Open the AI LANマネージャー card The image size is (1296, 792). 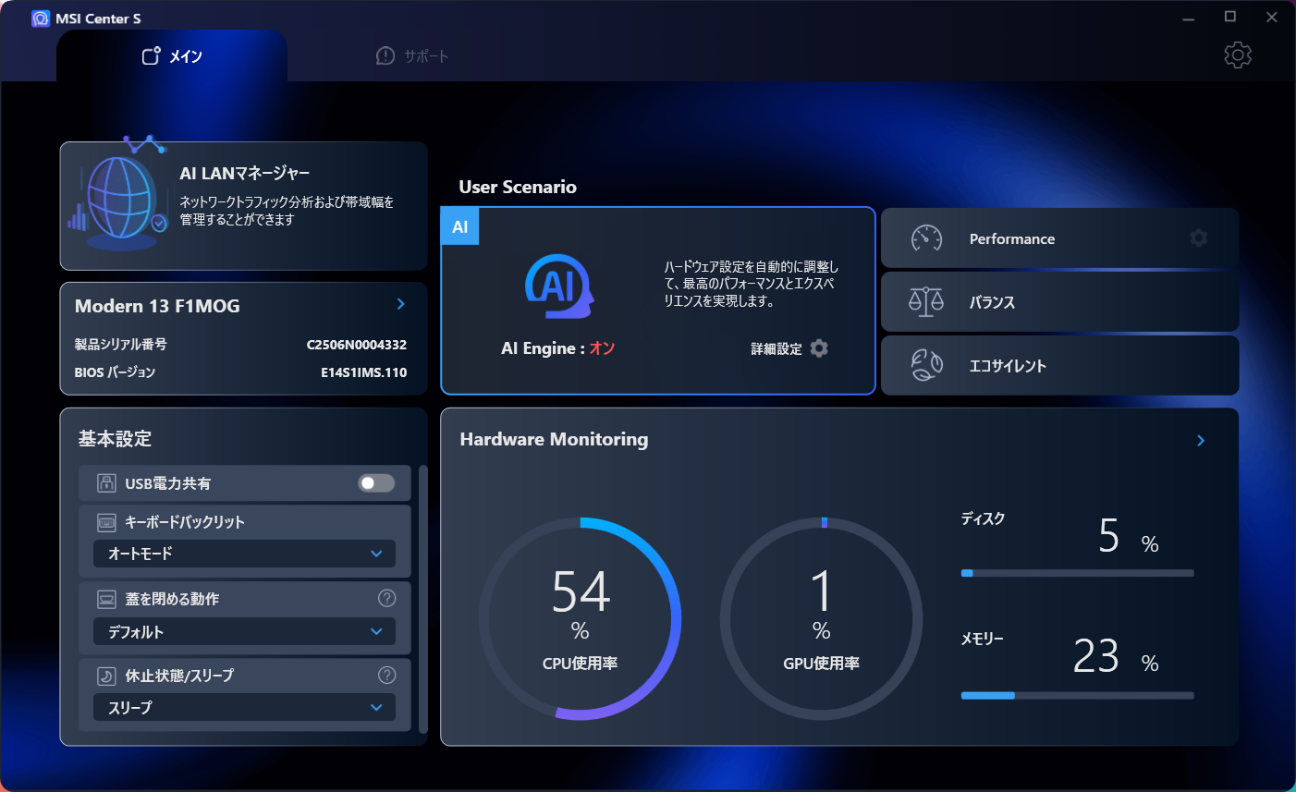point(244,206)
